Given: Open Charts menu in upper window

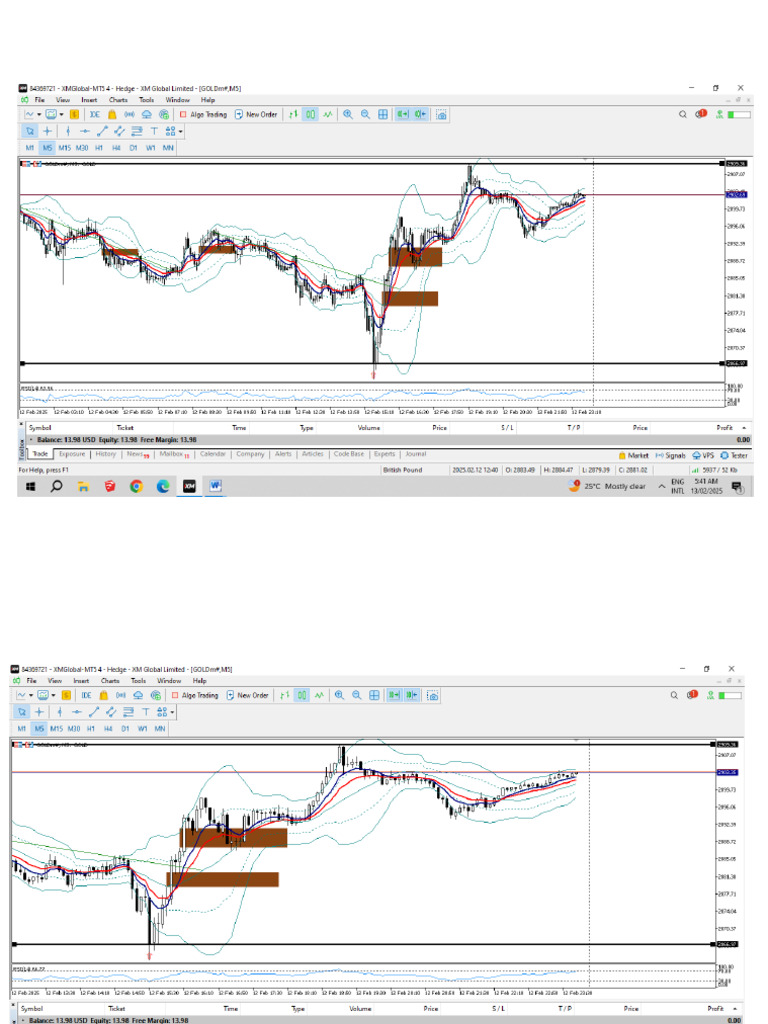Looking at the screenshot, I should click(118, 100).
